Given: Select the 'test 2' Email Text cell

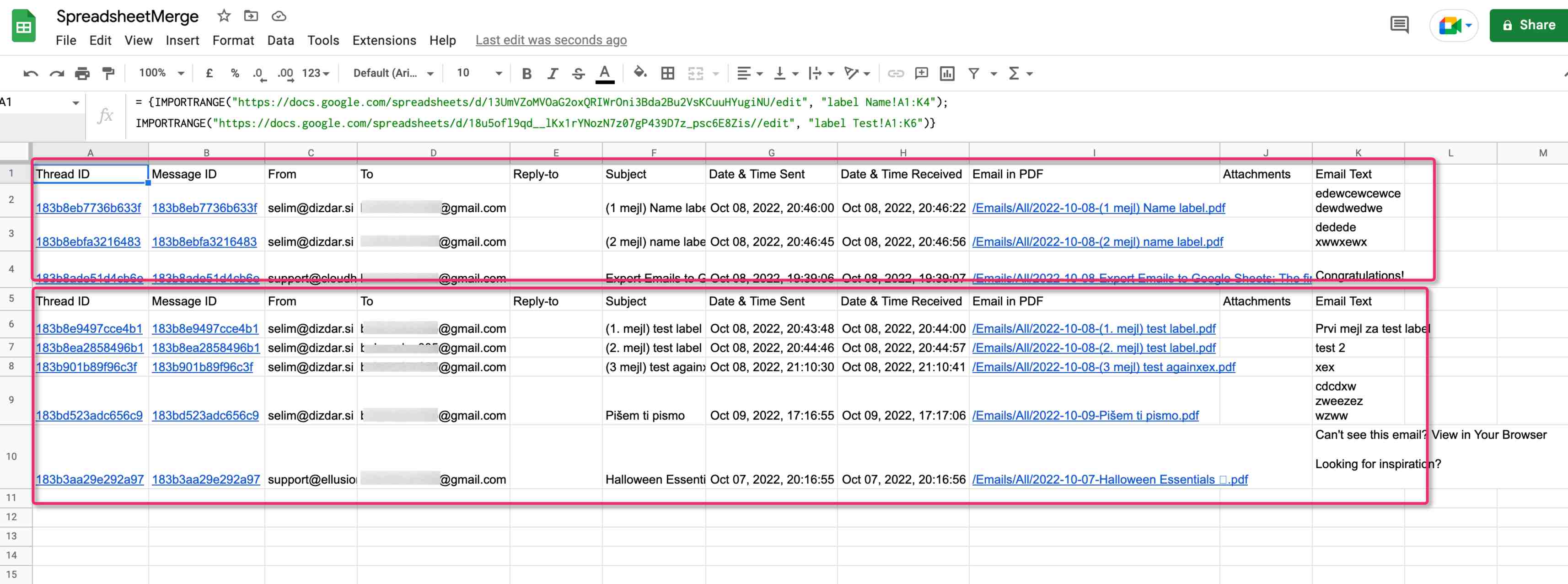Looking at the screenshot, I should pos(1358,348).
